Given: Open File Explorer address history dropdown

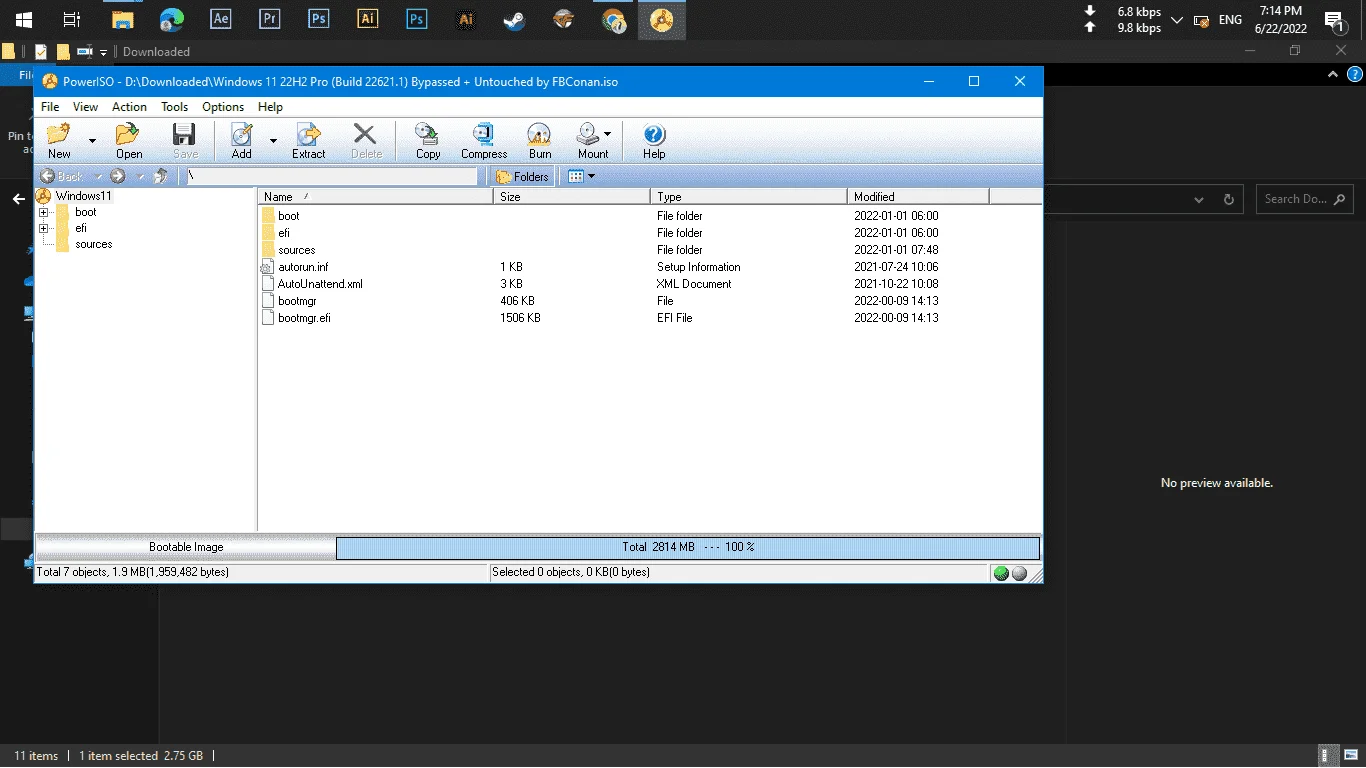Looking at the screenshot, I should coord(1199,199).
